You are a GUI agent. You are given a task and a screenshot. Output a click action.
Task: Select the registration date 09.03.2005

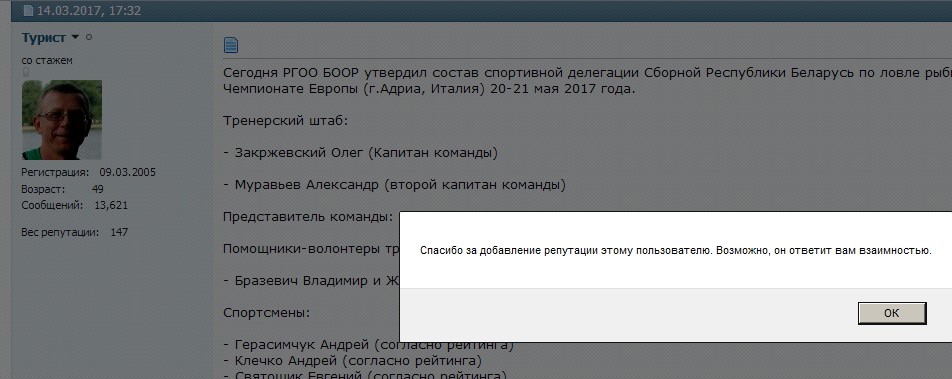coord(128,172)
